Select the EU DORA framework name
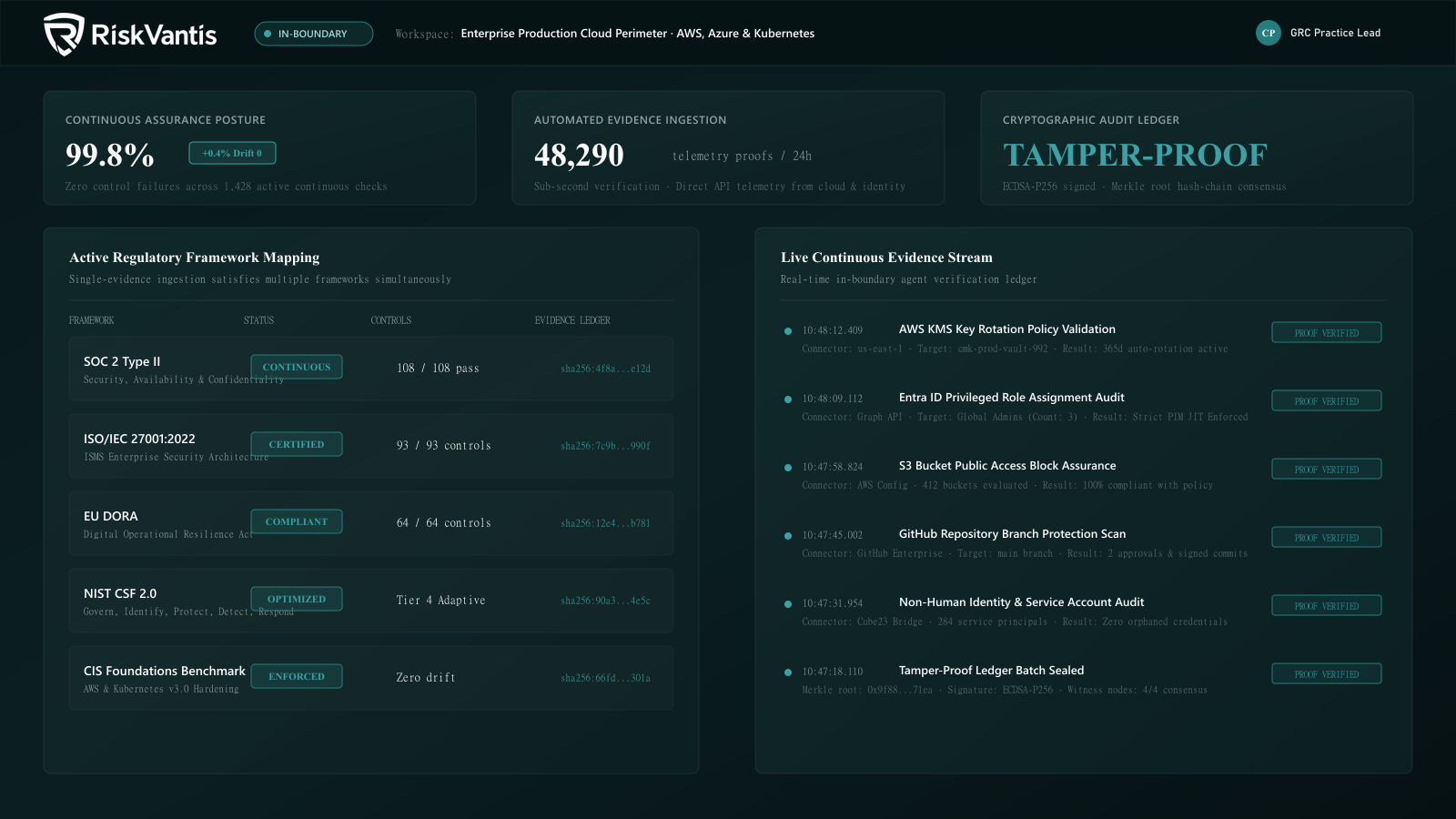This screenshot has width=1456, height=819. coord(111,516)
